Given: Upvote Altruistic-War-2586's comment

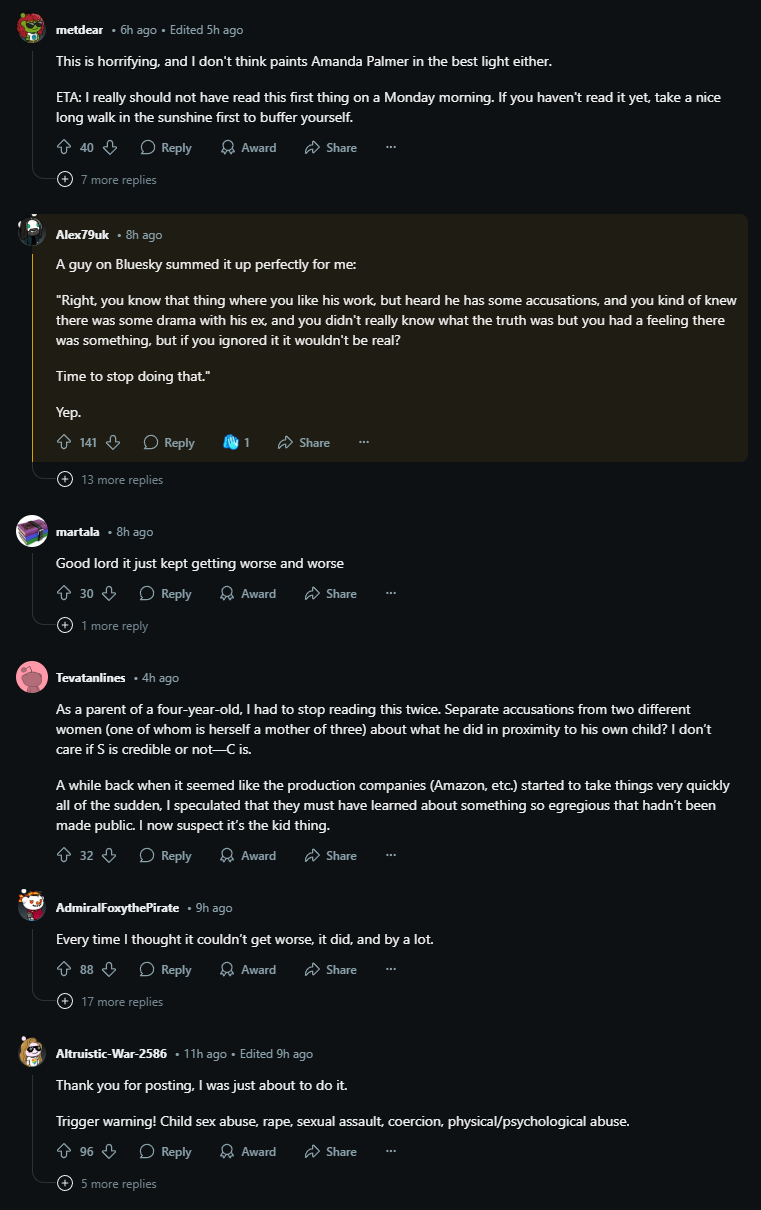Looking at the screenshot, I should coord(65,1151).
